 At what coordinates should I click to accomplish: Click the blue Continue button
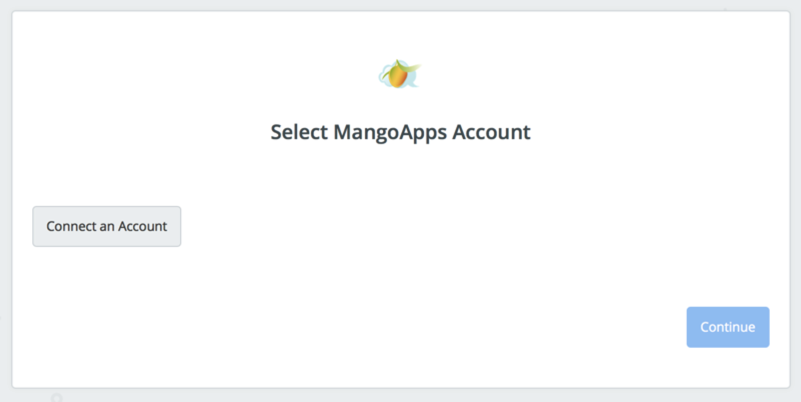pos(728,327)
